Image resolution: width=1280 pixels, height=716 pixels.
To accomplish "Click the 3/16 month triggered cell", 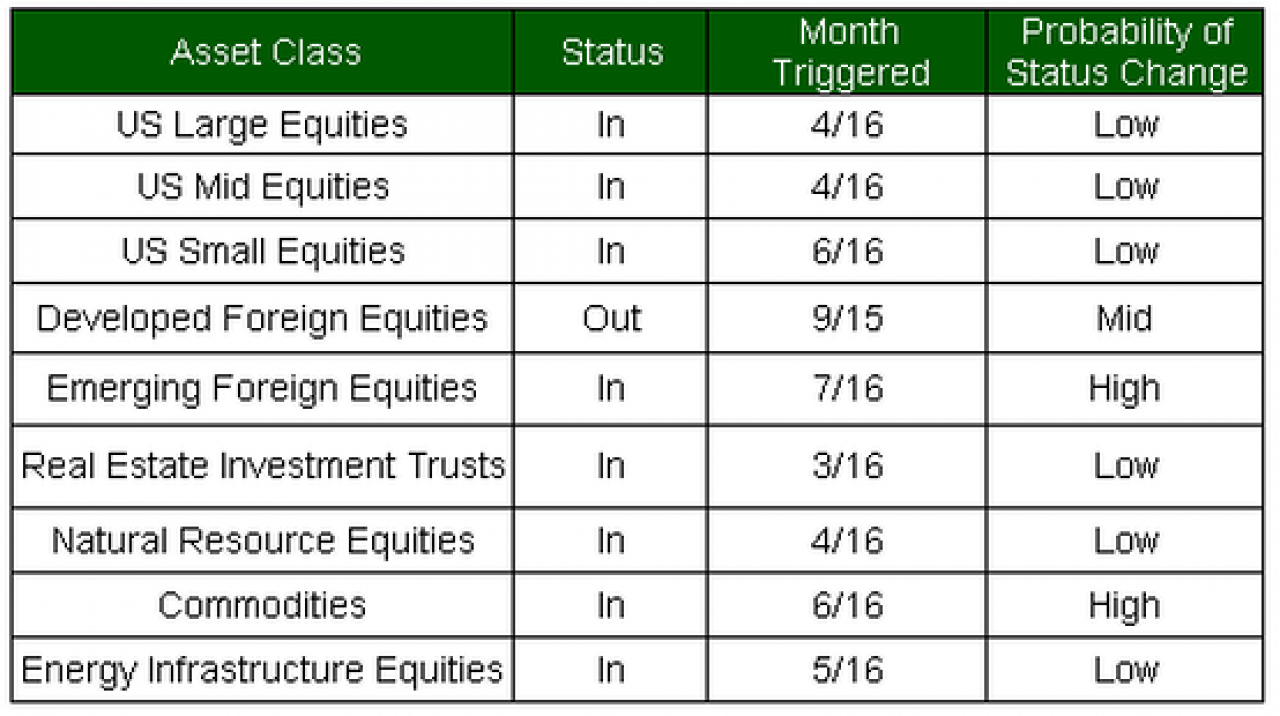I will (x=847, y=466).
